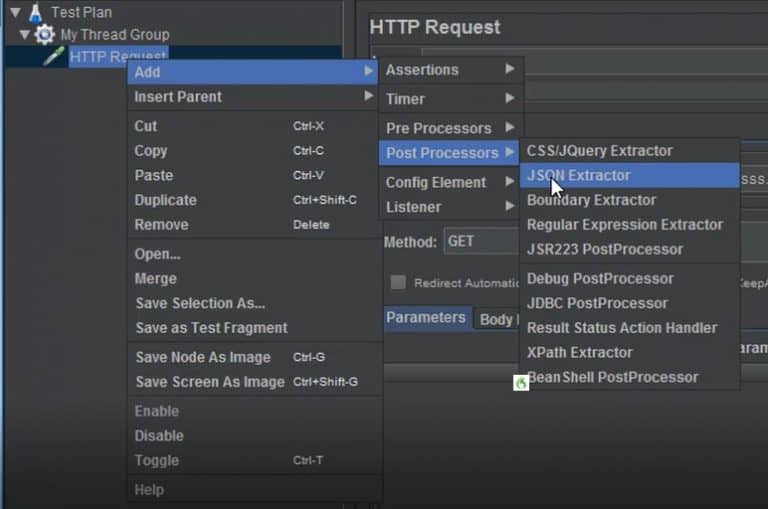The image size is (768, 509).
Task: Add a Debug PostProcessor
Action: point(630,279)
